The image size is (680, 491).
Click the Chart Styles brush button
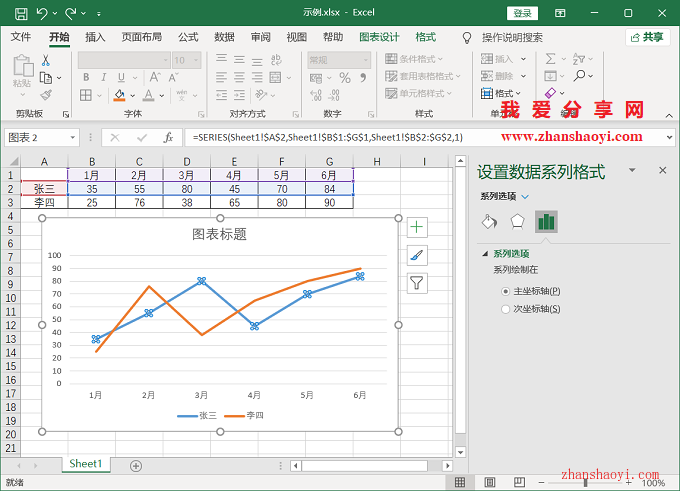pos(417,255)
